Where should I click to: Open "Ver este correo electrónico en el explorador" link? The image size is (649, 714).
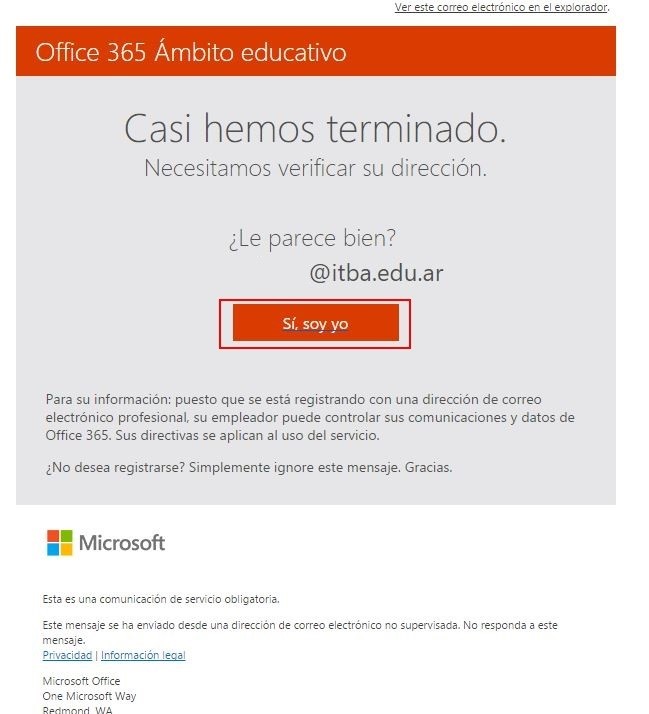click(501, 7)
